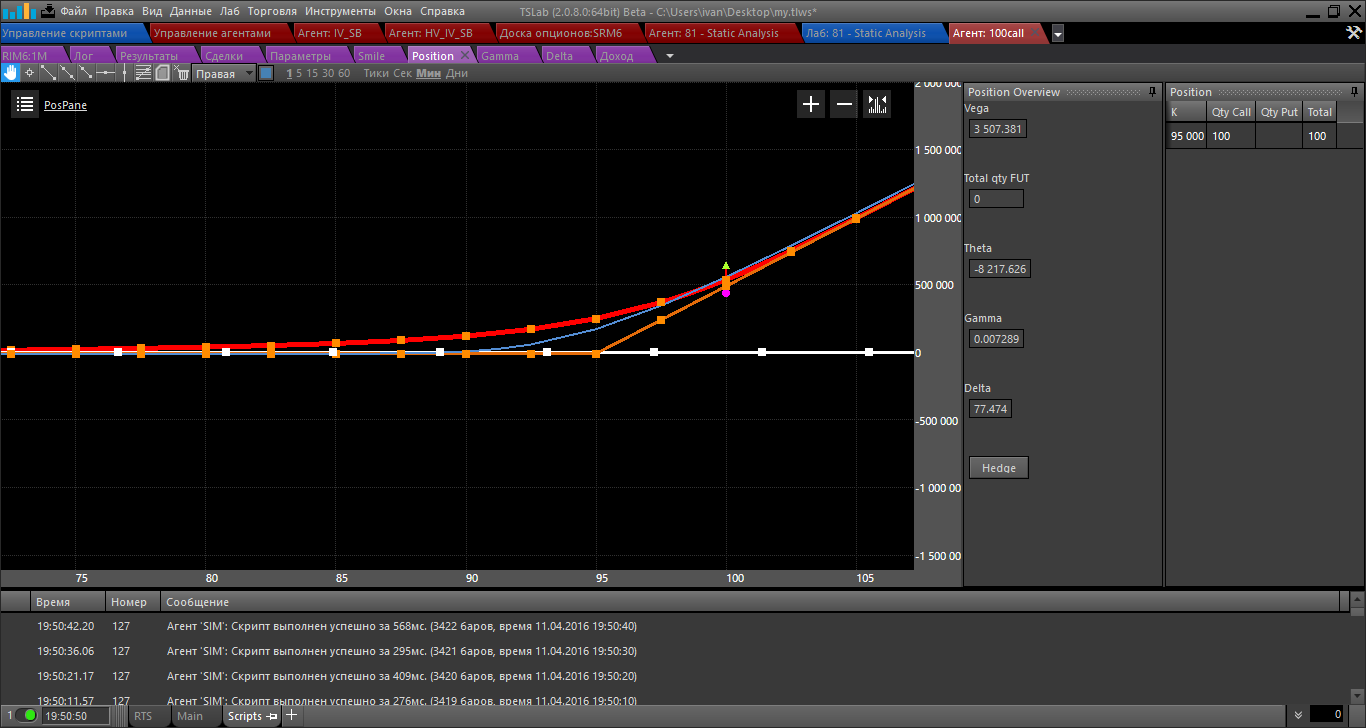The height and width of the screenshot is (728, 1366).
Task: Toggle pin on the Position table panel
Action: click(x=1355, y=92)
